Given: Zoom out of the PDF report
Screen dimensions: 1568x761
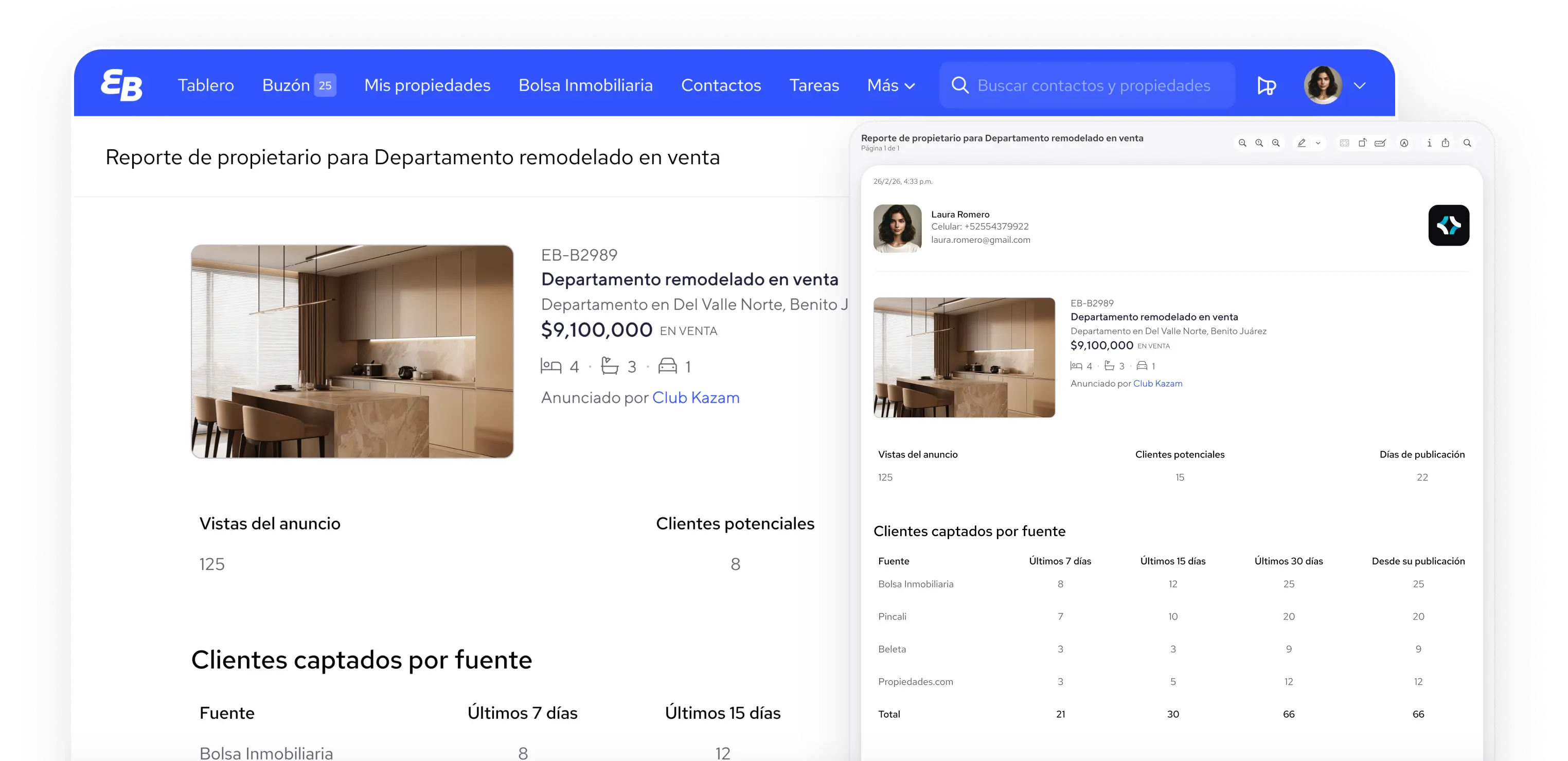Looking at the screenshot, I should point(1242,143).
